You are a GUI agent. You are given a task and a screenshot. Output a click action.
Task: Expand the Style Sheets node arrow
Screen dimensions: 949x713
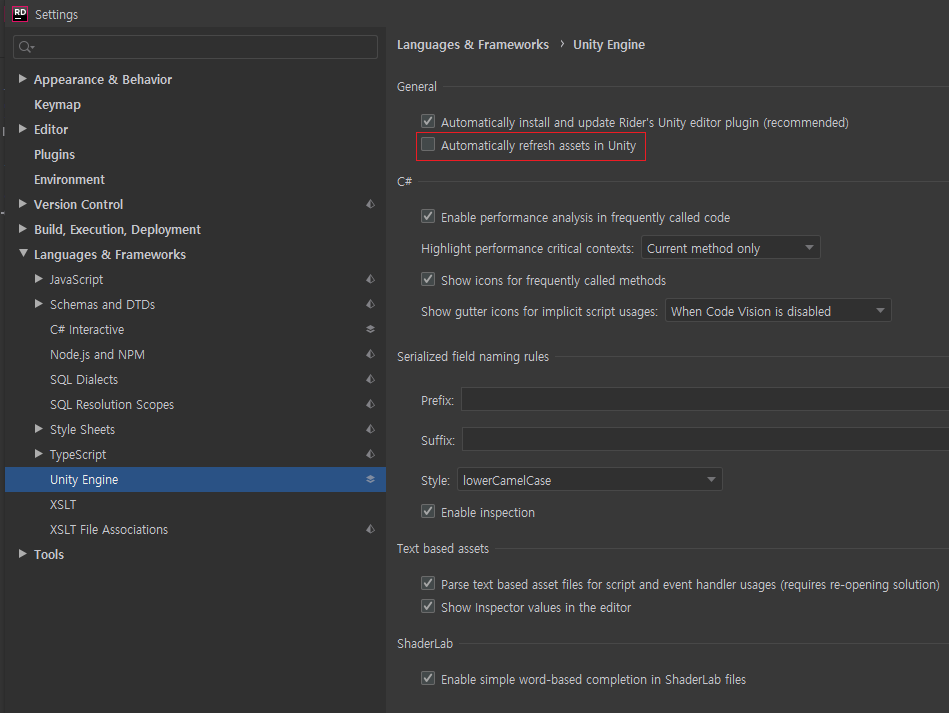pyautogui.click(x=39, y=429)
